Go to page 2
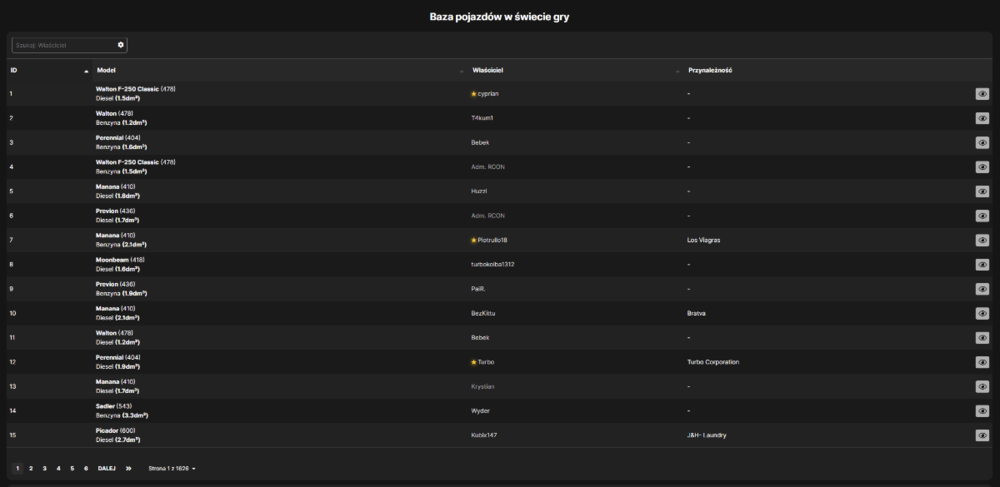The height and width of the screenshot is (487, 1000). (31, 469)
